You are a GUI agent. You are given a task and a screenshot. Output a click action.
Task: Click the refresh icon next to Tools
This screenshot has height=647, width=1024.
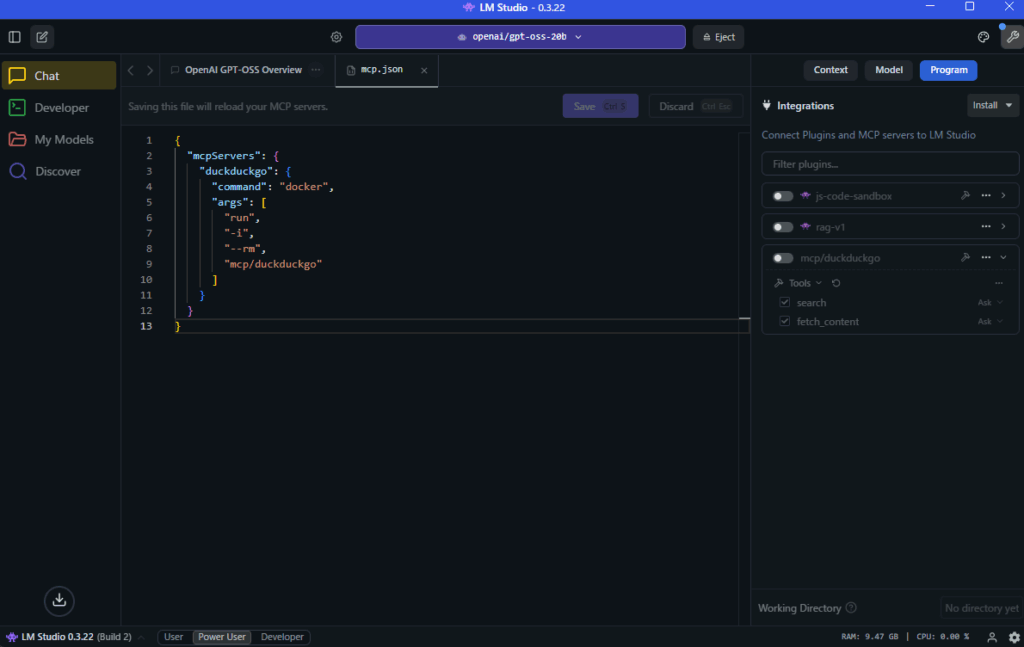836,283
